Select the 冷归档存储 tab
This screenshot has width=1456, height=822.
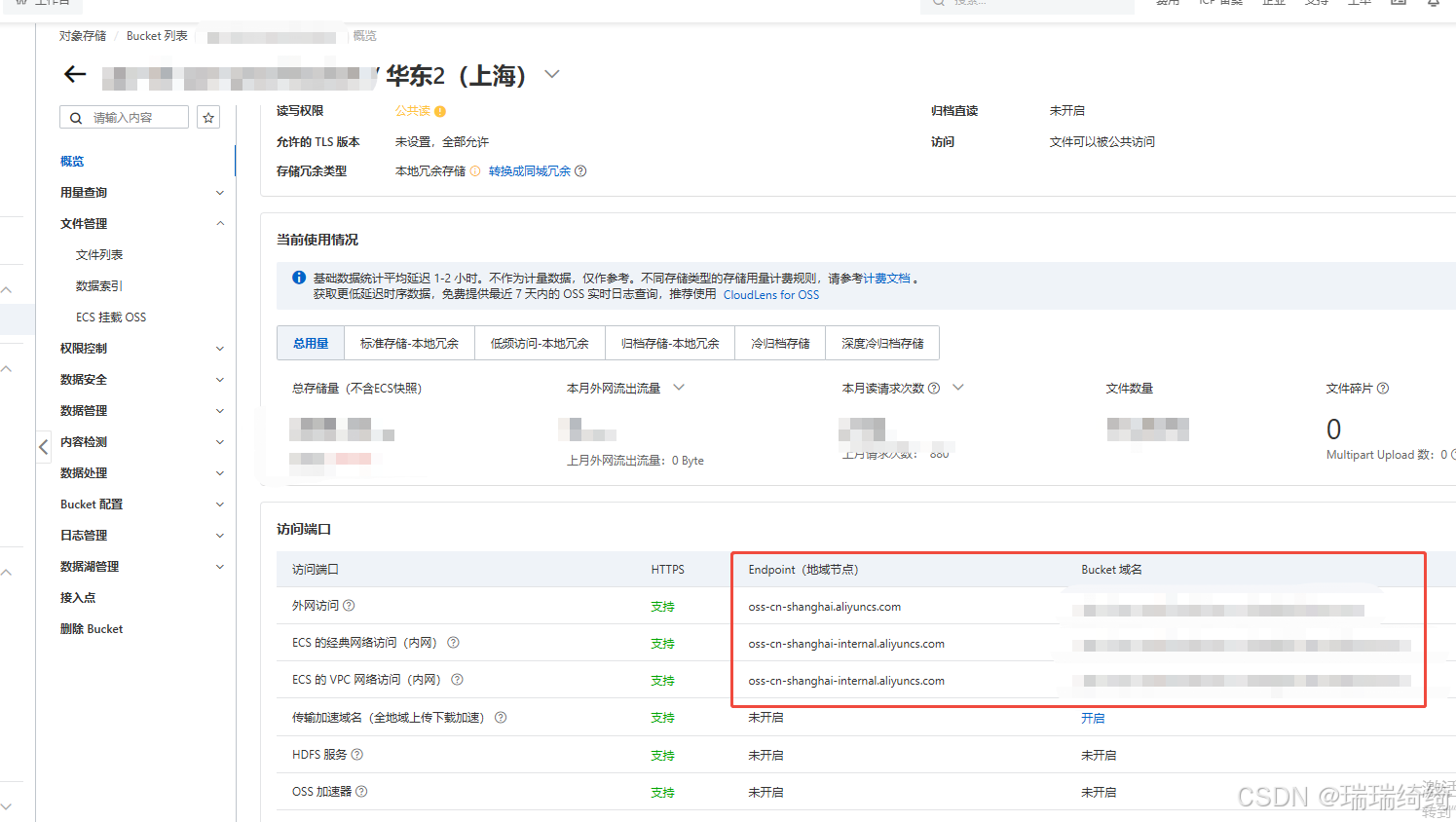(780, 343)
